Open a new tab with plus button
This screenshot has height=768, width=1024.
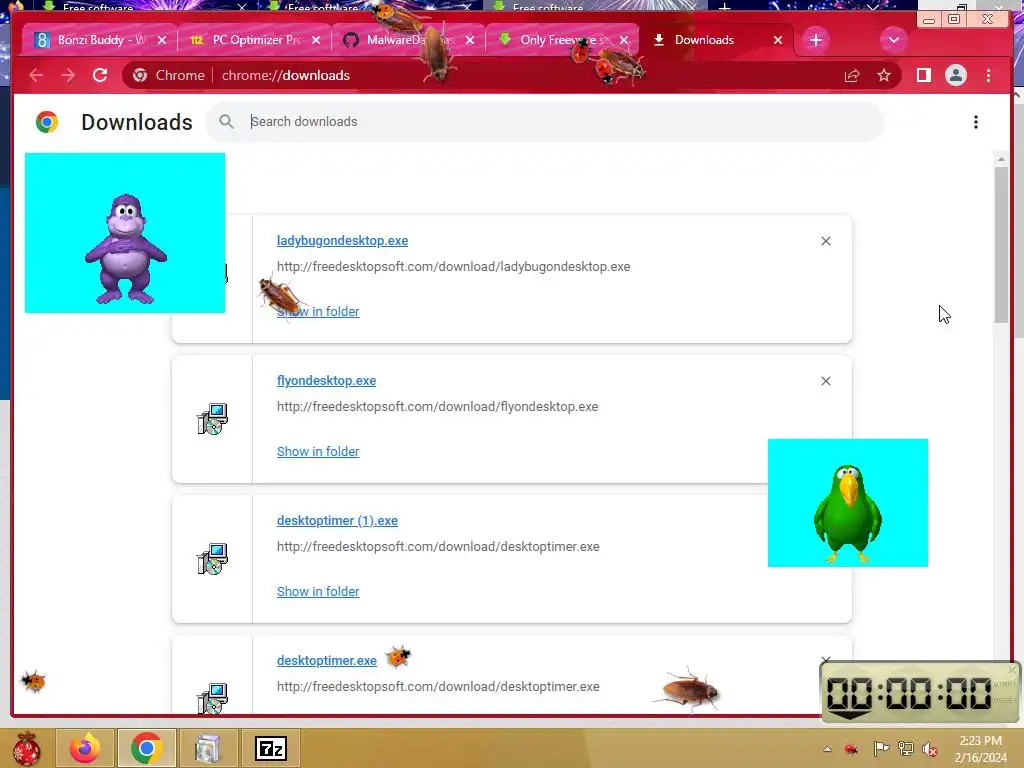(x=816, y=40)
